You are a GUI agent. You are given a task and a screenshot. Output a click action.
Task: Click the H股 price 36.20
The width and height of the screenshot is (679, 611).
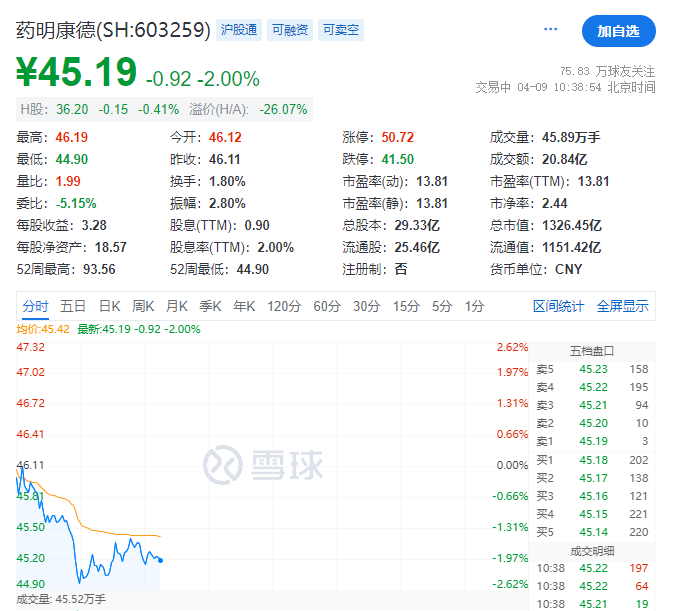click(72, 109)
